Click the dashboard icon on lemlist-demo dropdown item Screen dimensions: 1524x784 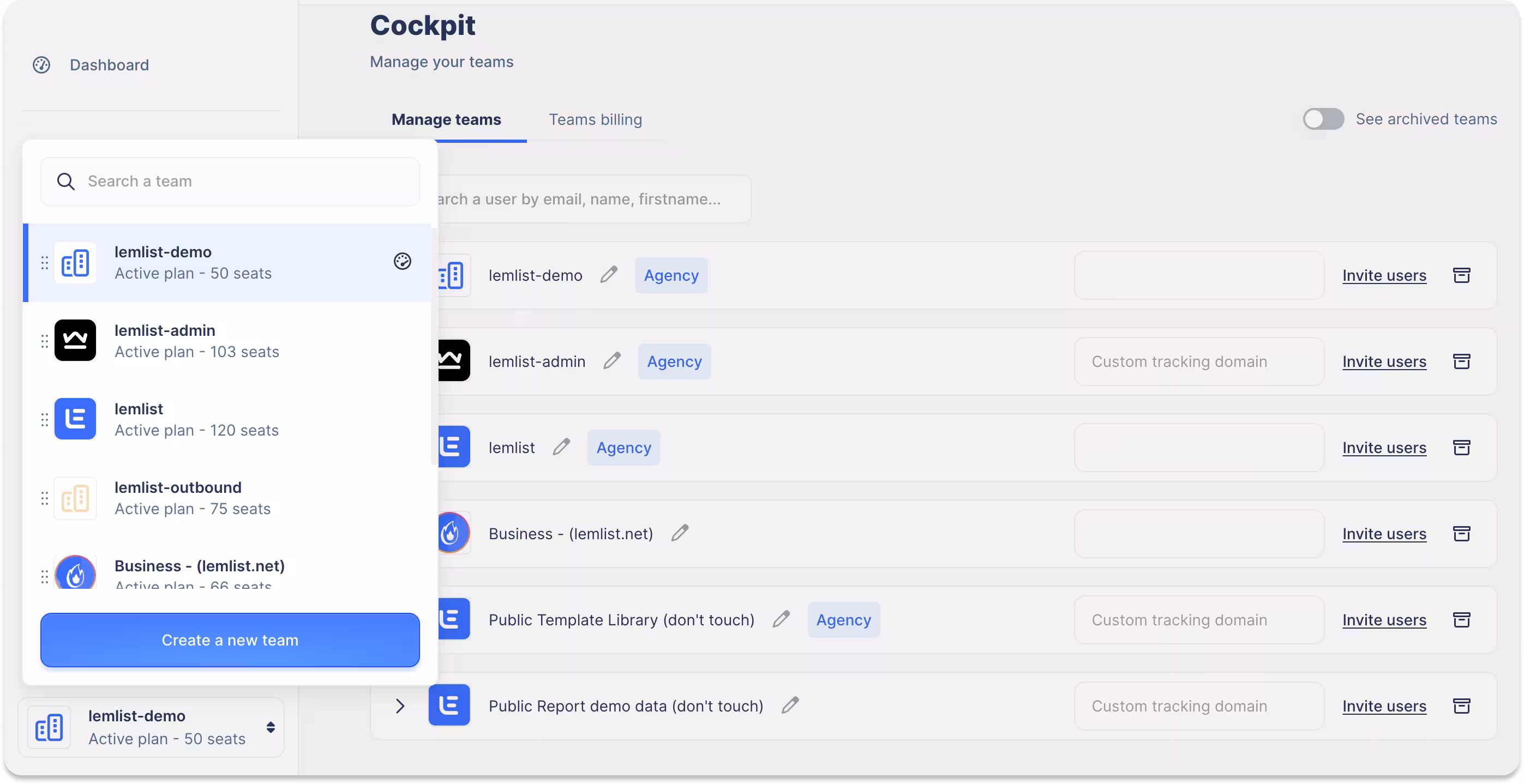pyautogui.click(x=403, y=261)
